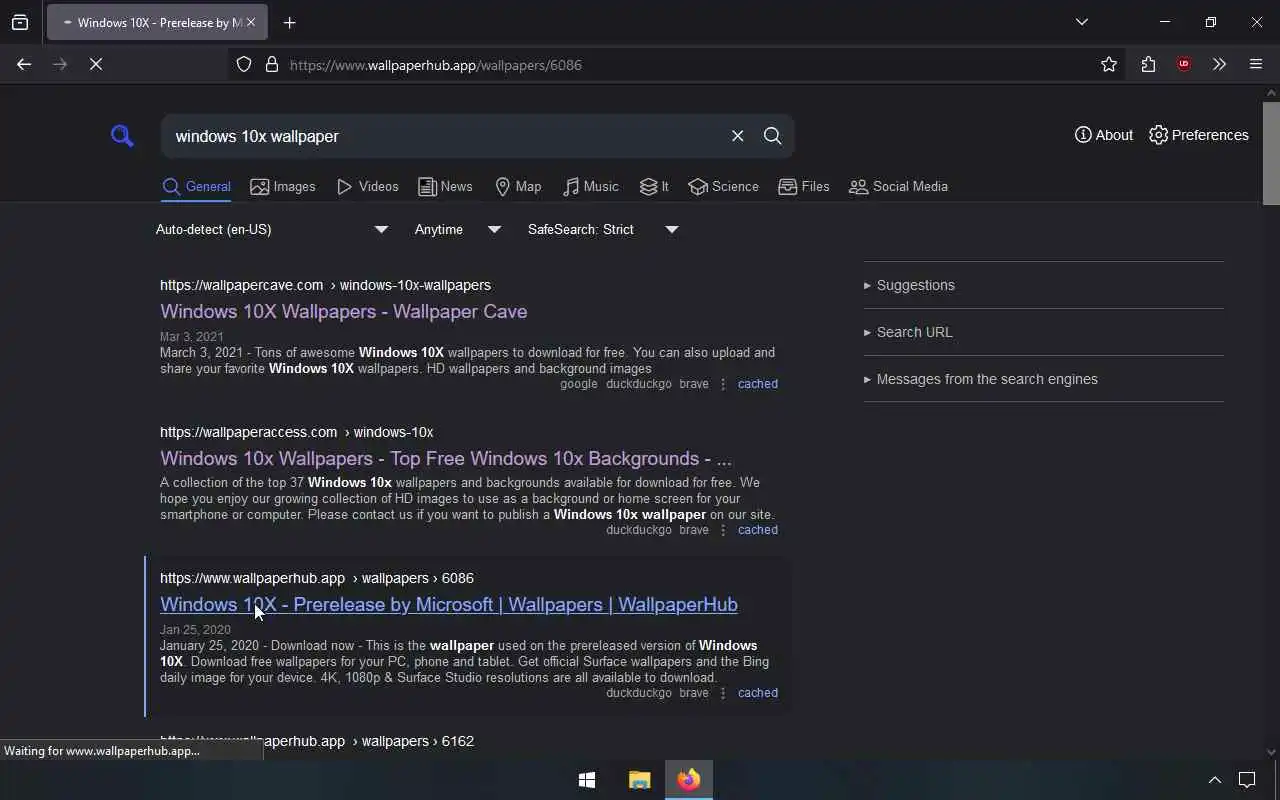Click the Firefox taskbar icon

pos(689,780)
